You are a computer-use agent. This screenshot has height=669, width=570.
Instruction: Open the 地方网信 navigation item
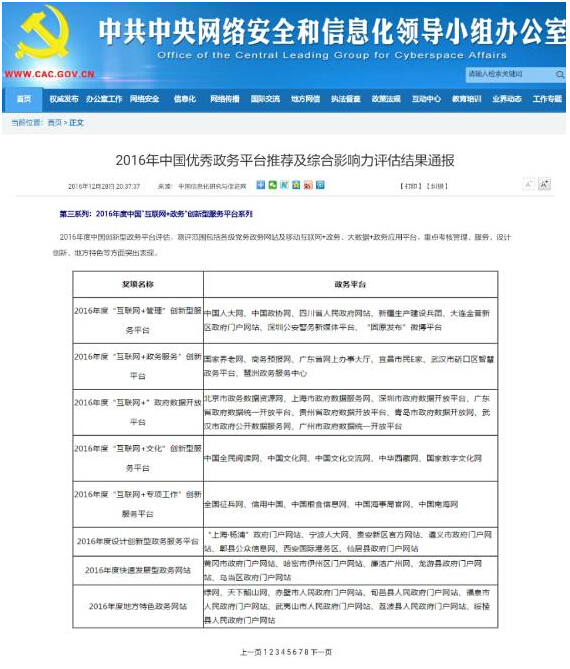305,99
